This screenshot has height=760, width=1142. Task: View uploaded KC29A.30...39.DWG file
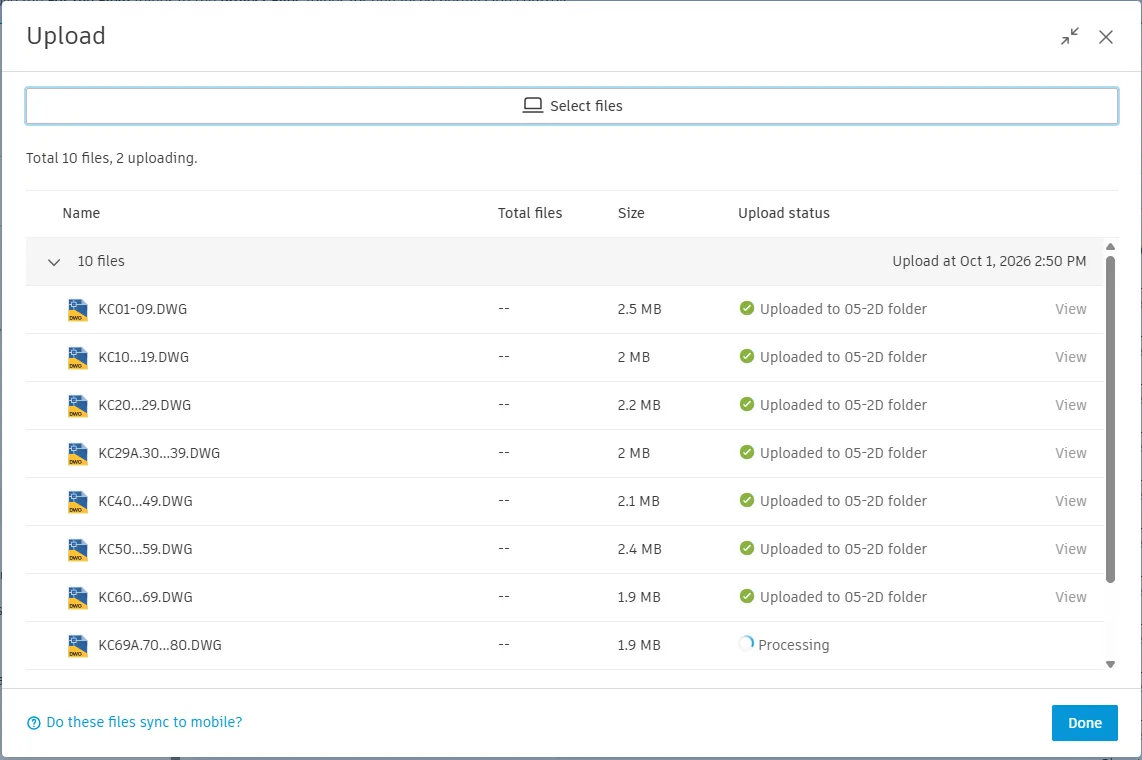click(x=1071, y=453)
